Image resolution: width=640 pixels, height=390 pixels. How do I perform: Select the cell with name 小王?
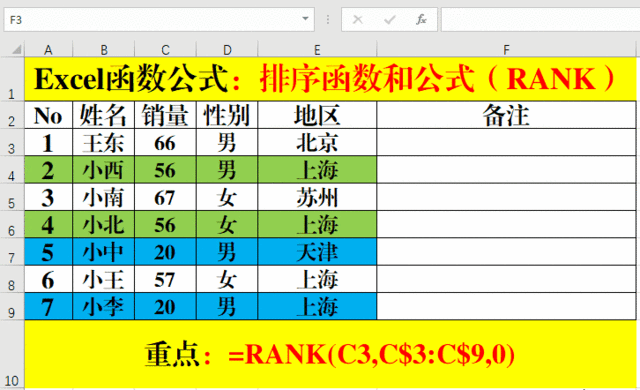point(104,279)
